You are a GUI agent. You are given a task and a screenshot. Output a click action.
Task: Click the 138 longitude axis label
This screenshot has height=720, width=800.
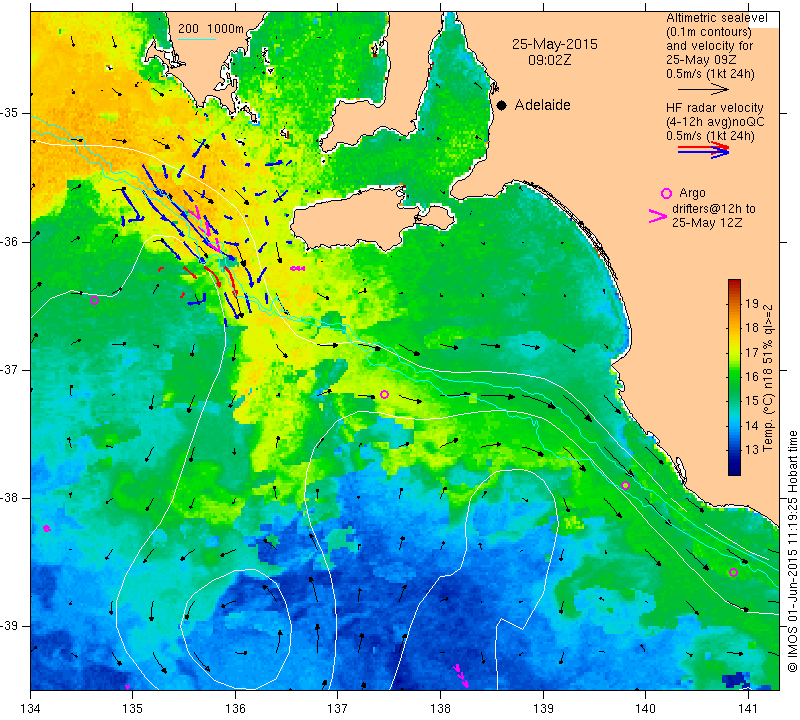tap(440, 709)
